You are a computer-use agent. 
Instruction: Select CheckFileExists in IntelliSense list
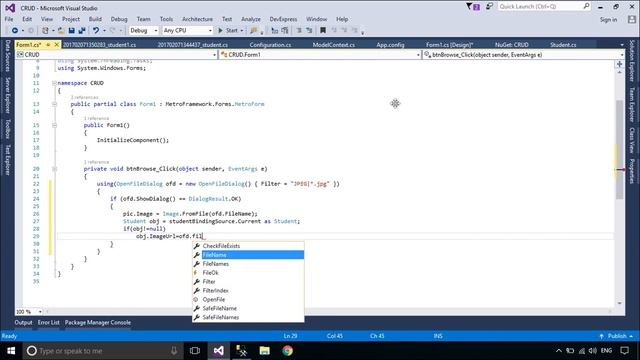(248, 246)
